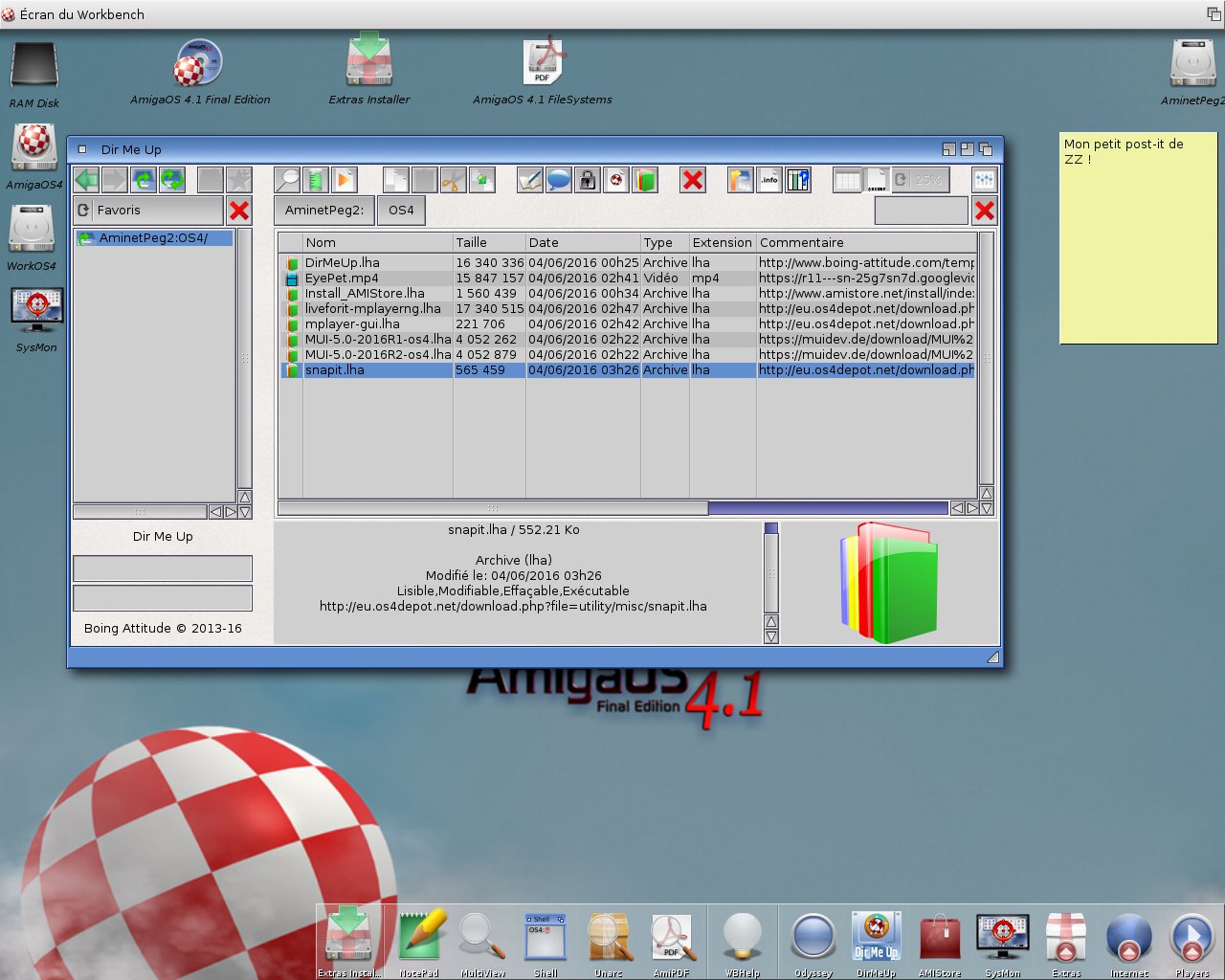Click the scissors cut icon
The width and height of the screenshot is (1225, 980).
(453, 180)
